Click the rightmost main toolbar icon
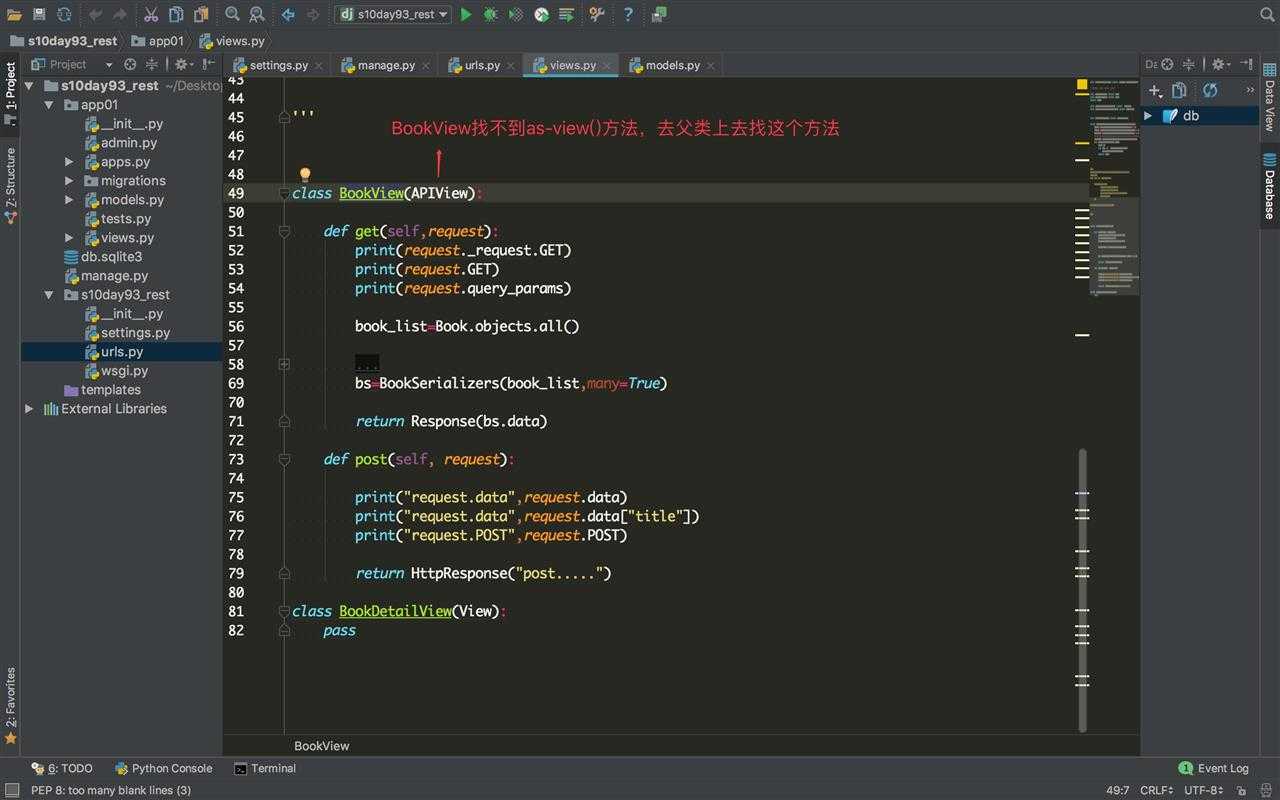Screen dimensions: 1280x800 (659, 14)
